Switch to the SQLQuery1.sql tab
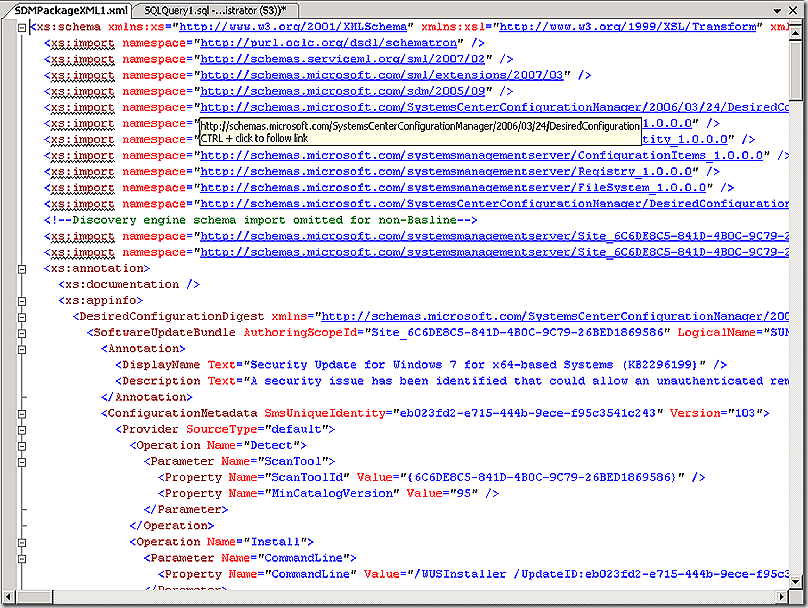This screenshot has width=808, height=608. tap(215, 10)
